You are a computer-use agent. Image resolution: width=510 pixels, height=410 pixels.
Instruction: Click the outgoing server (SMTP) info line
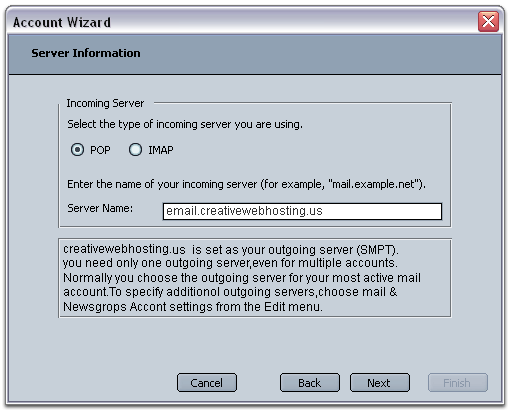(x=231, y=250)
